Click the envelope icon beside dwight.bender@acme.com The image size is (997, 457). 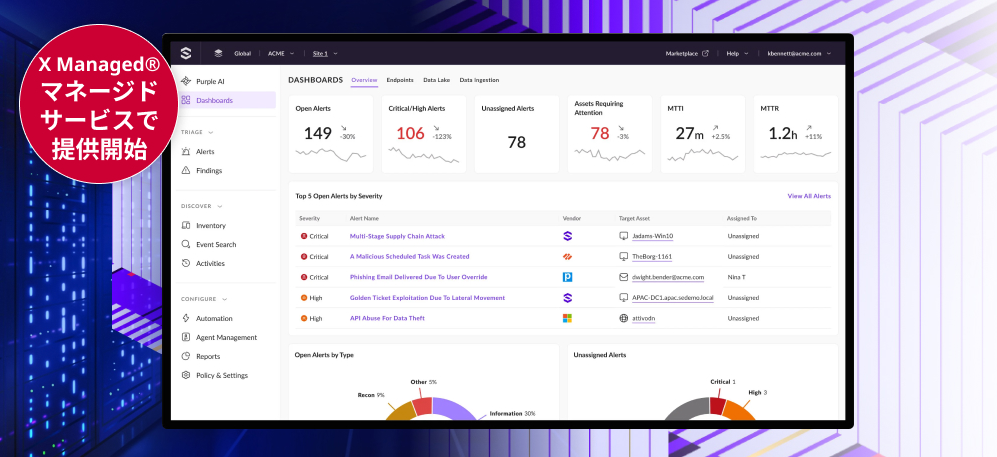point(623,277)
